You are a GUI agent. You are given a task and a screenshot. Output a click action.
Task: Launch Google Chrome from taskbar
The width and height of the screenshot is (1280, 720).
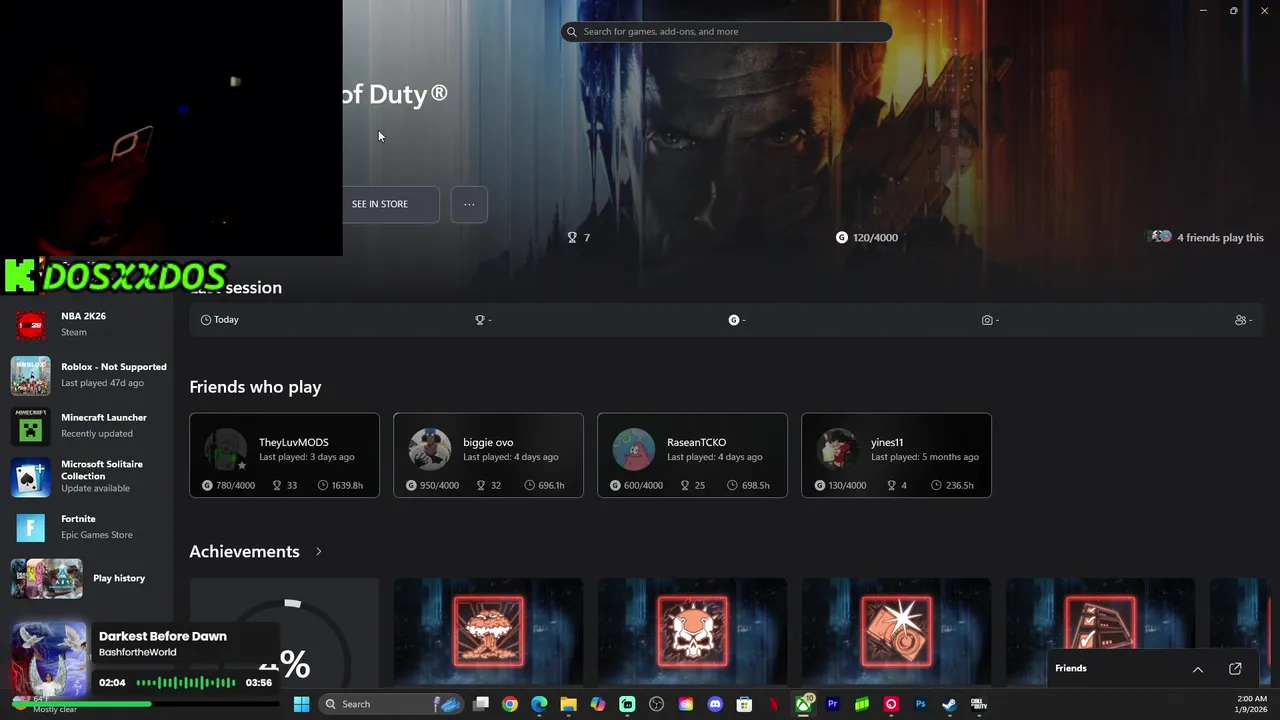click(x=510, y=704)
